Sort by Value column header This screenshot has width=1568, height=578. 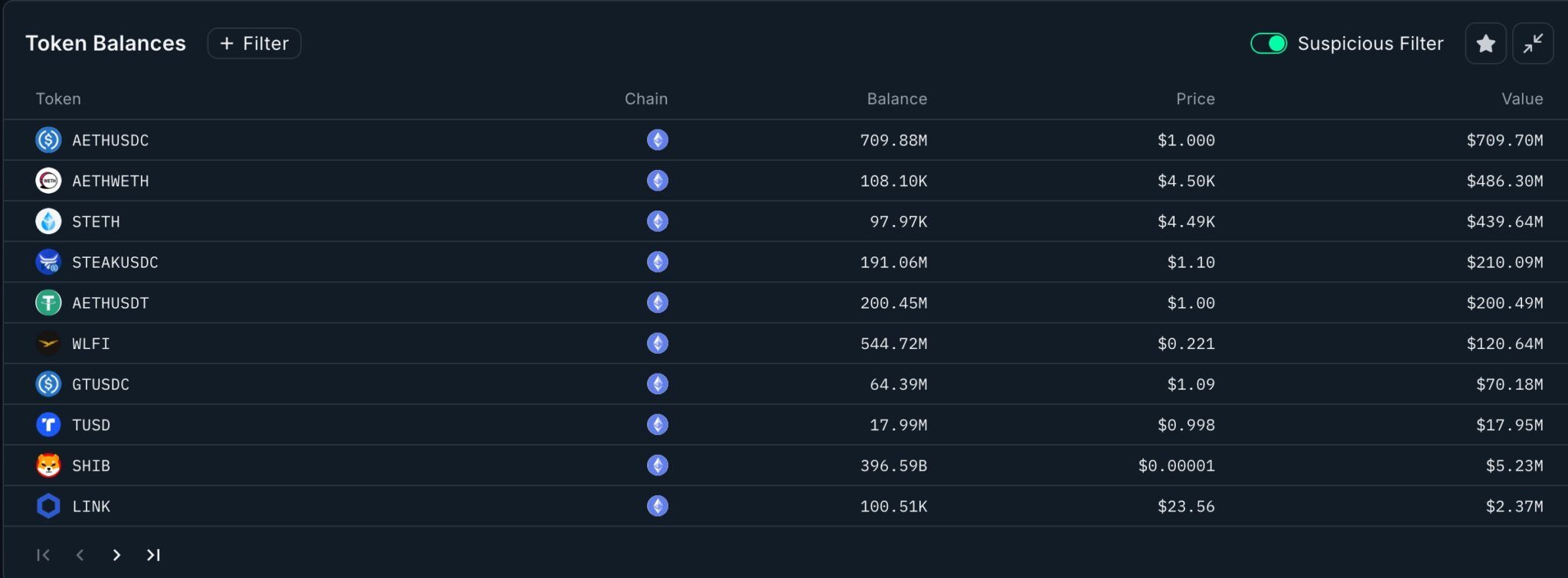click(1521, 99)
